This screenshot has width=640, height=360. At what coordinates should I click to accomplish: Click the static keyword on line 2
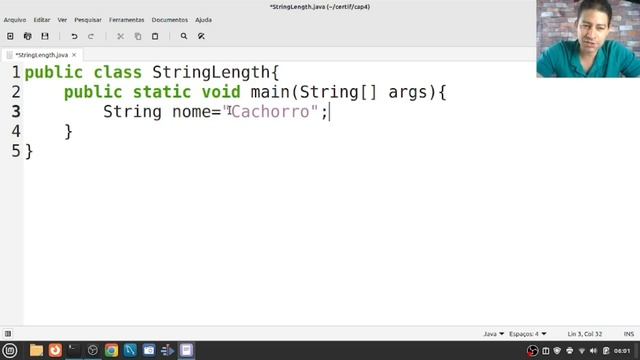162,92
